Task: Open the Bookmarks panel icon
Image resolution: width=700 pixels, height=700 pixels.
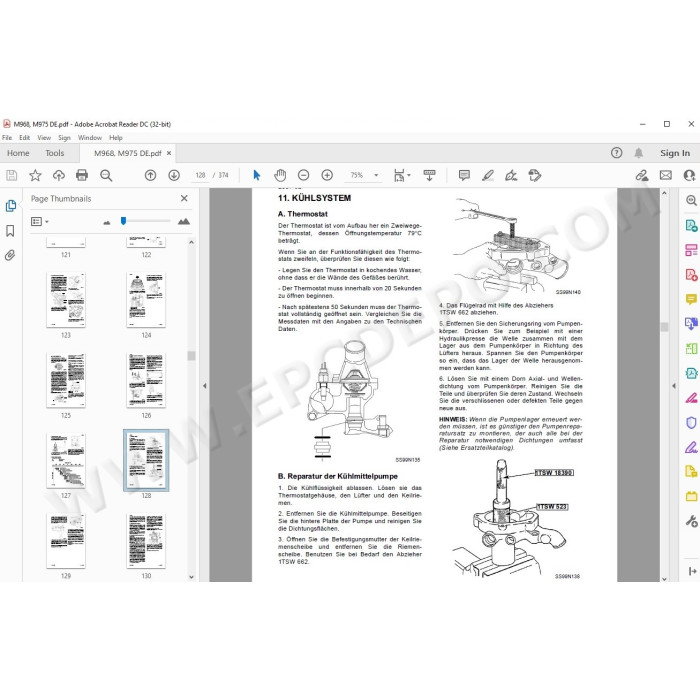Action: (x=10, y=230)
